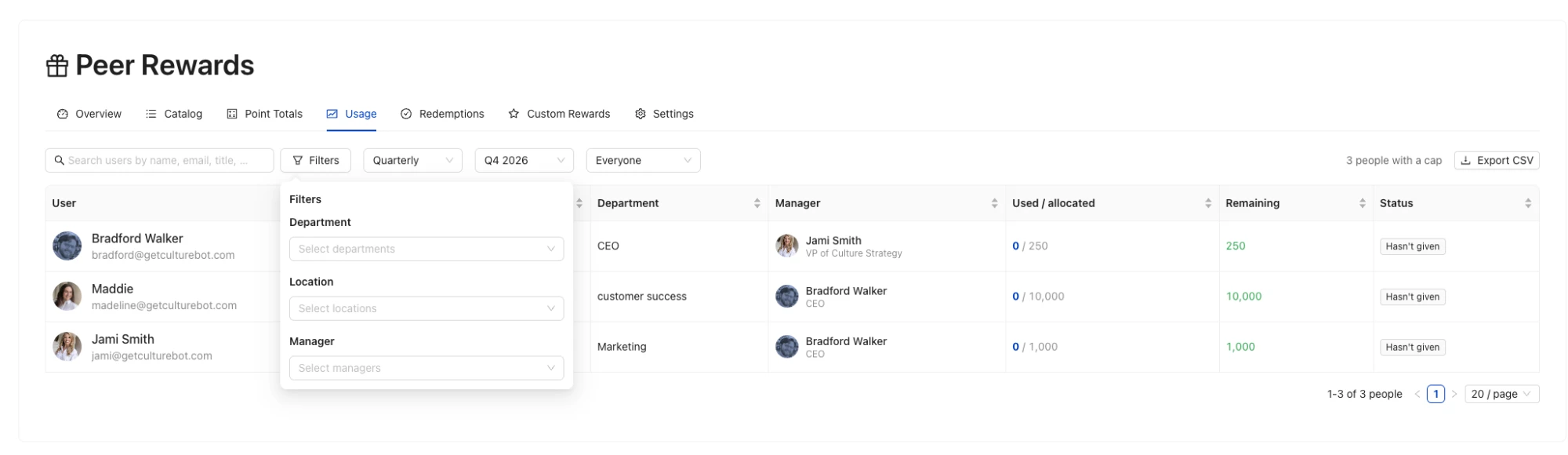Click Bradford Walker's avatar in User column

tap(67, 246)
